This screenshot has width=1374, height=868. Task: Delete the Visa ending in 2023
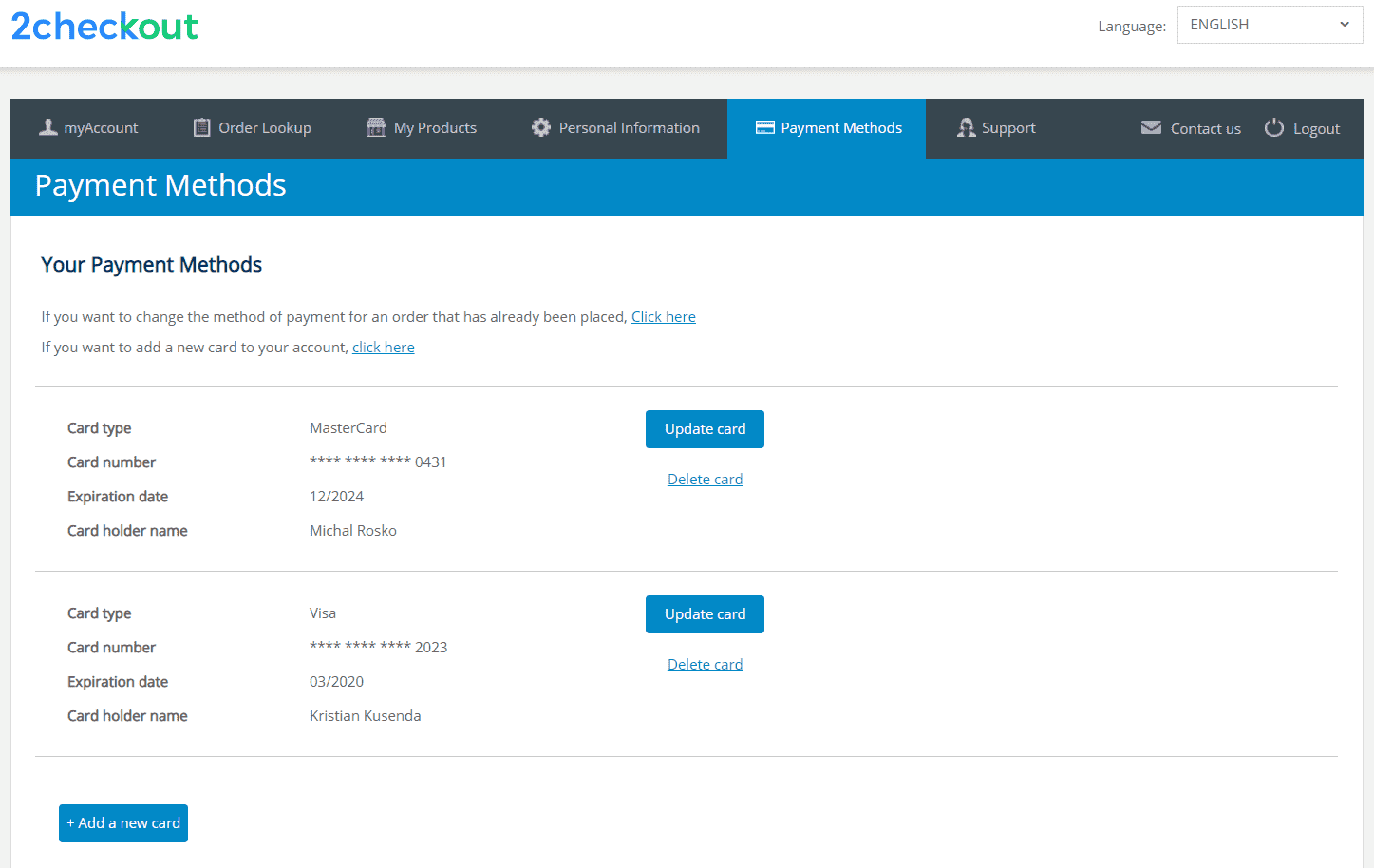[x=705, y=664]
